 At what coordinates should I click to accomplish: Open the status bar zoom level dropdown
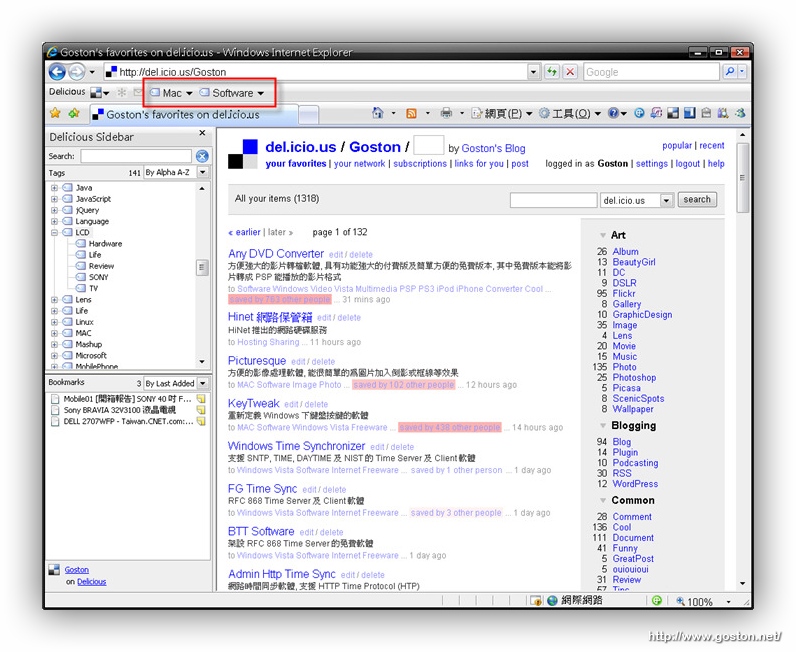coord(729,602)
